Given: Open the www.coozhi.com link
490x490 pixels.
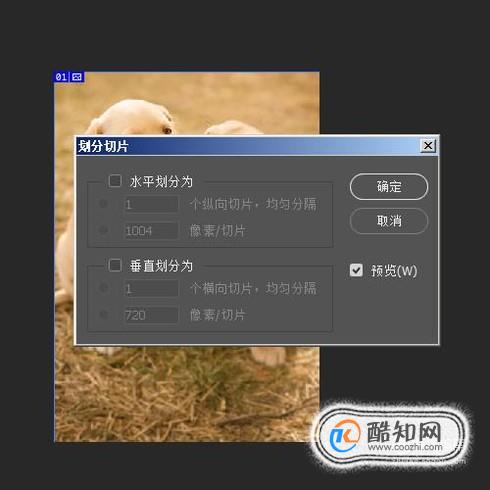Looking at the screenshot, I should (405, 447).
